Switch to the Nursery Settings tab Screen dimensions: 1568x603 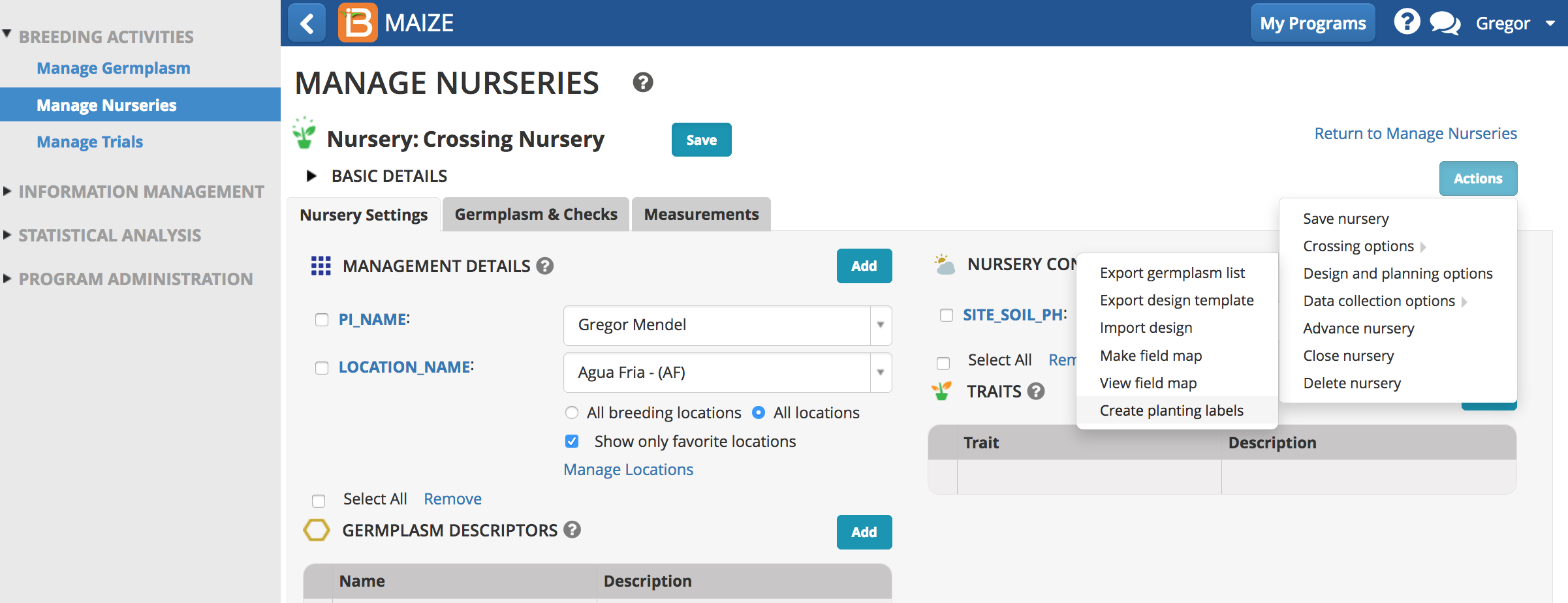(x=364, y=215)
